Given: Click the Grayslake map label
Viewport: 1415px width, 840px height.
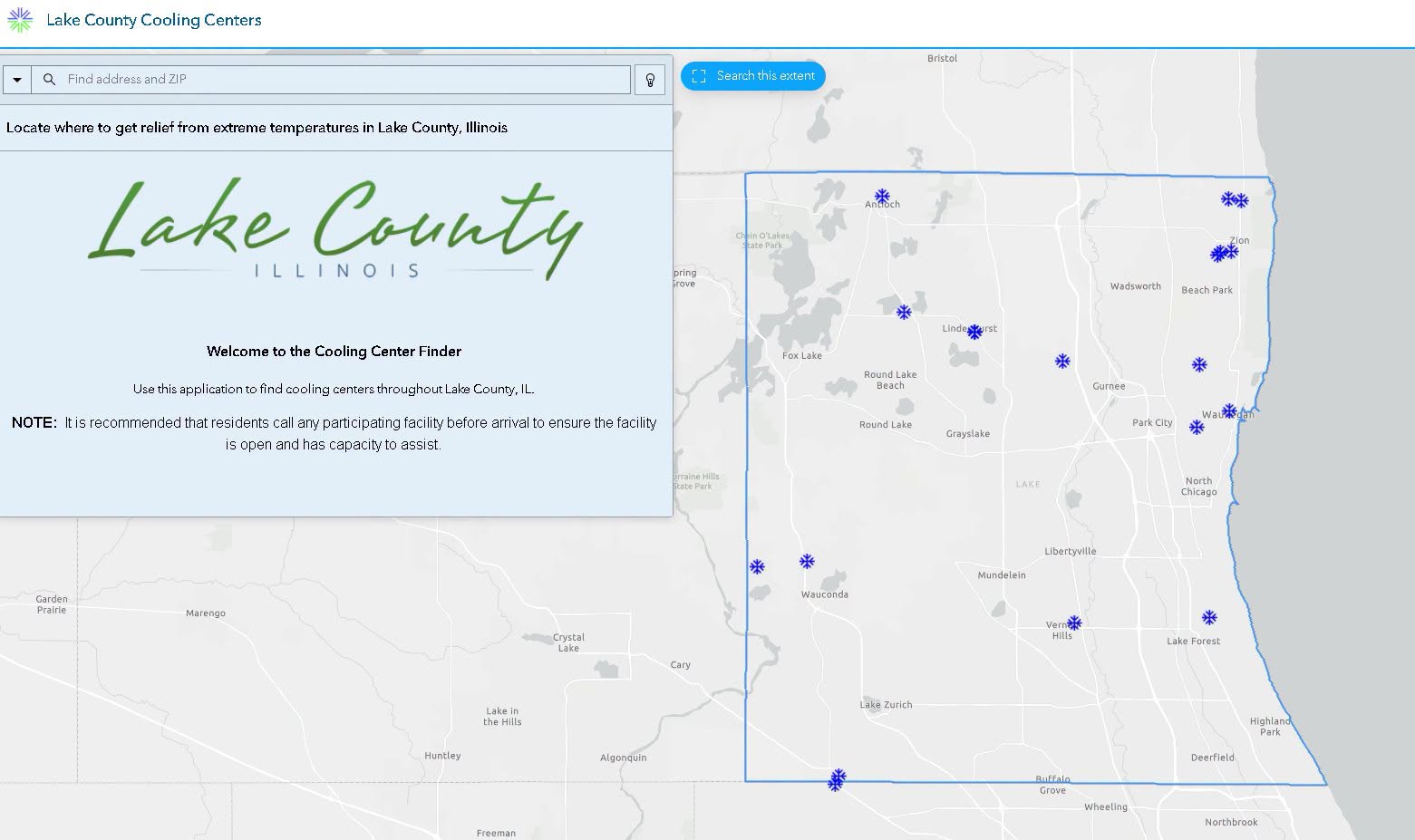Looking at the screenshot, I should (968, 434).
